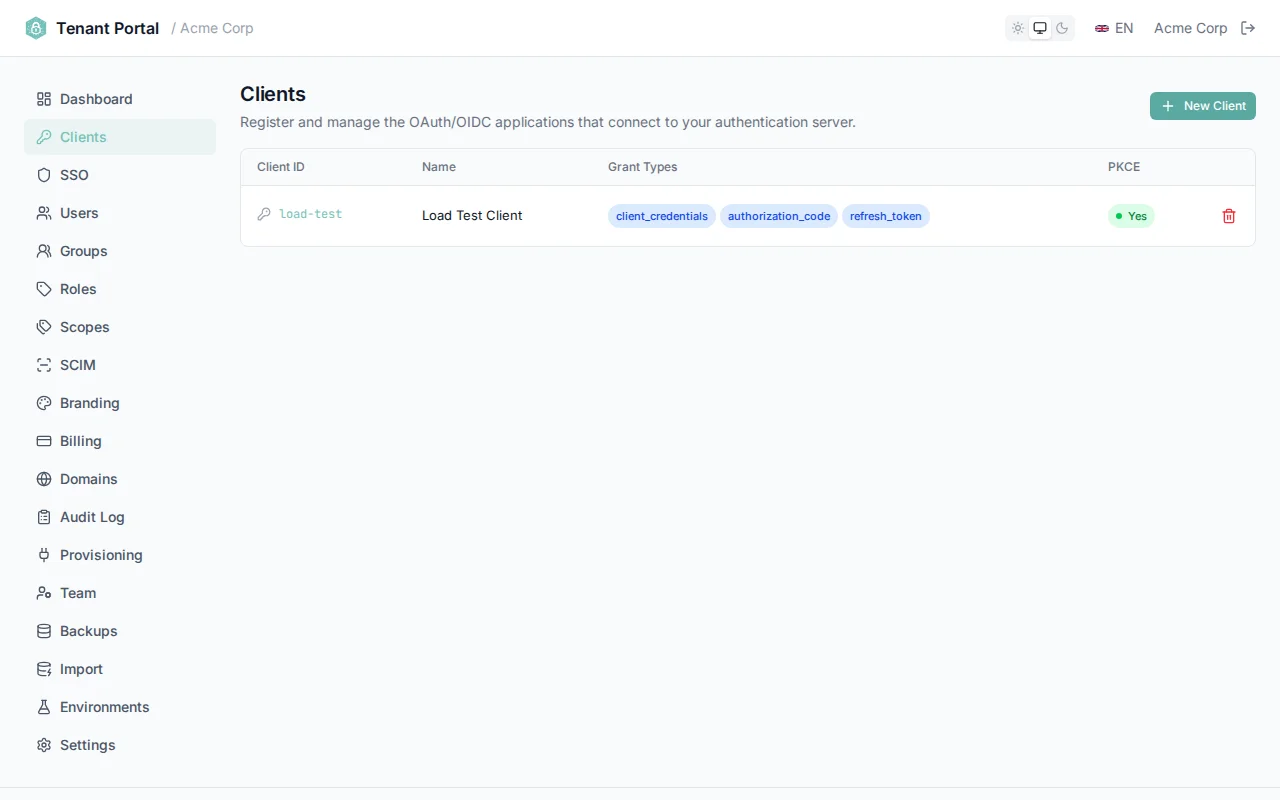
Task: Click the / Acme Corp breadcrumb
Action: point(212,28)
